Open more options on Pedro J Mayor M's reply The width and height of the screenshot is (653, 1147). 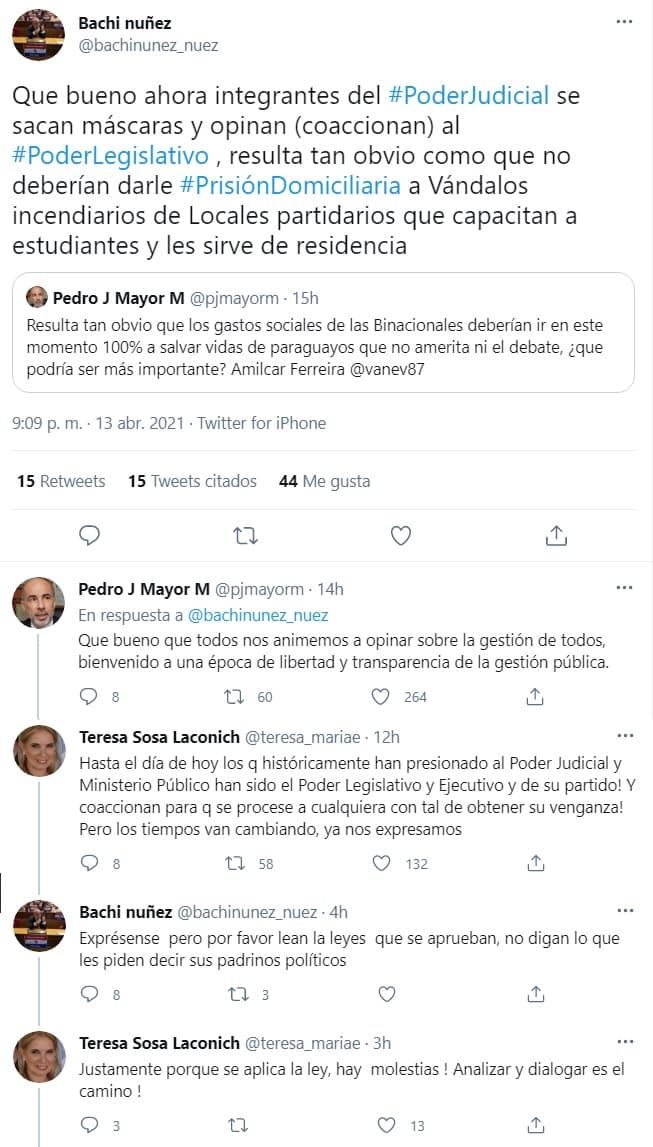click(x=625, y=589)
